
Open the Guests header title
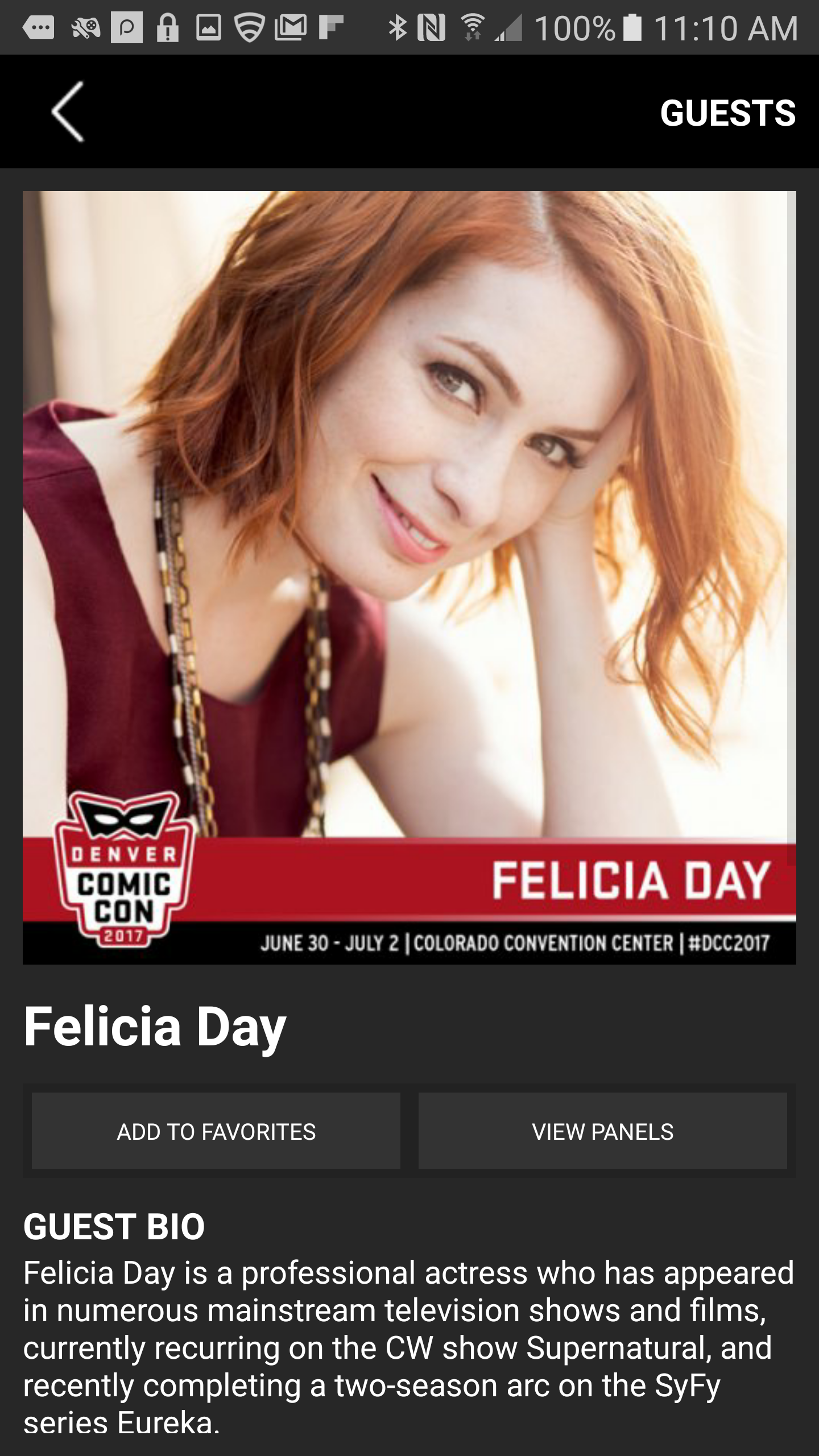[x=727, y=113]
